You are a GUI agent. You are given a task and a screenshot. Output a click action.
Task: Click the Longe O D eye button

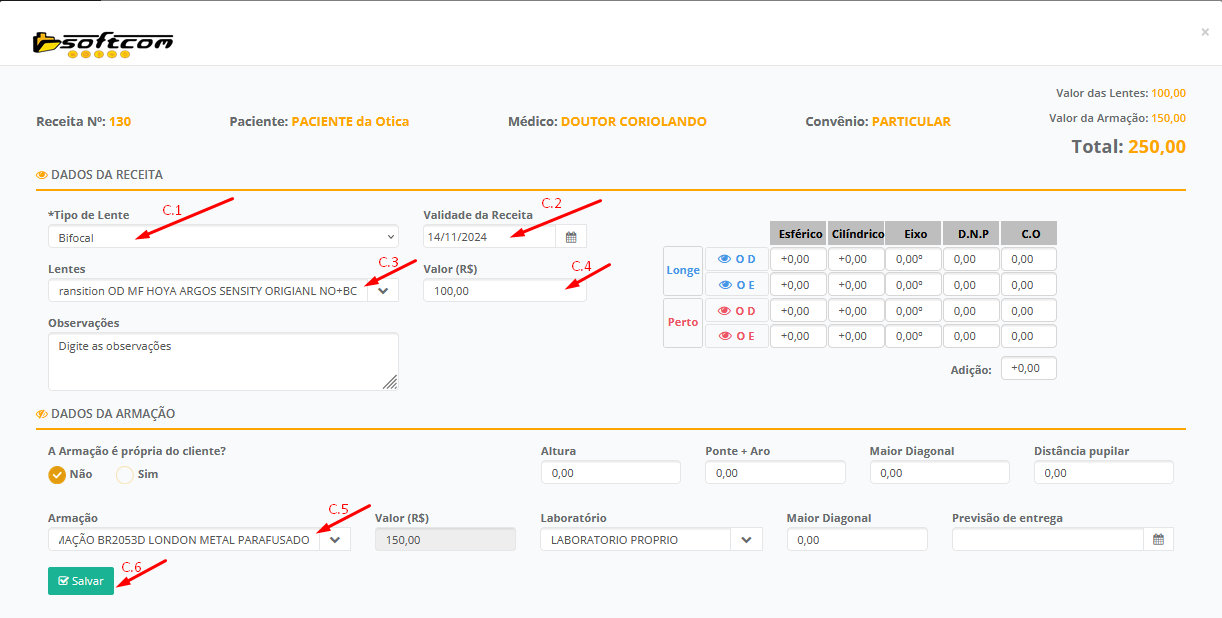tap(736, 260)
